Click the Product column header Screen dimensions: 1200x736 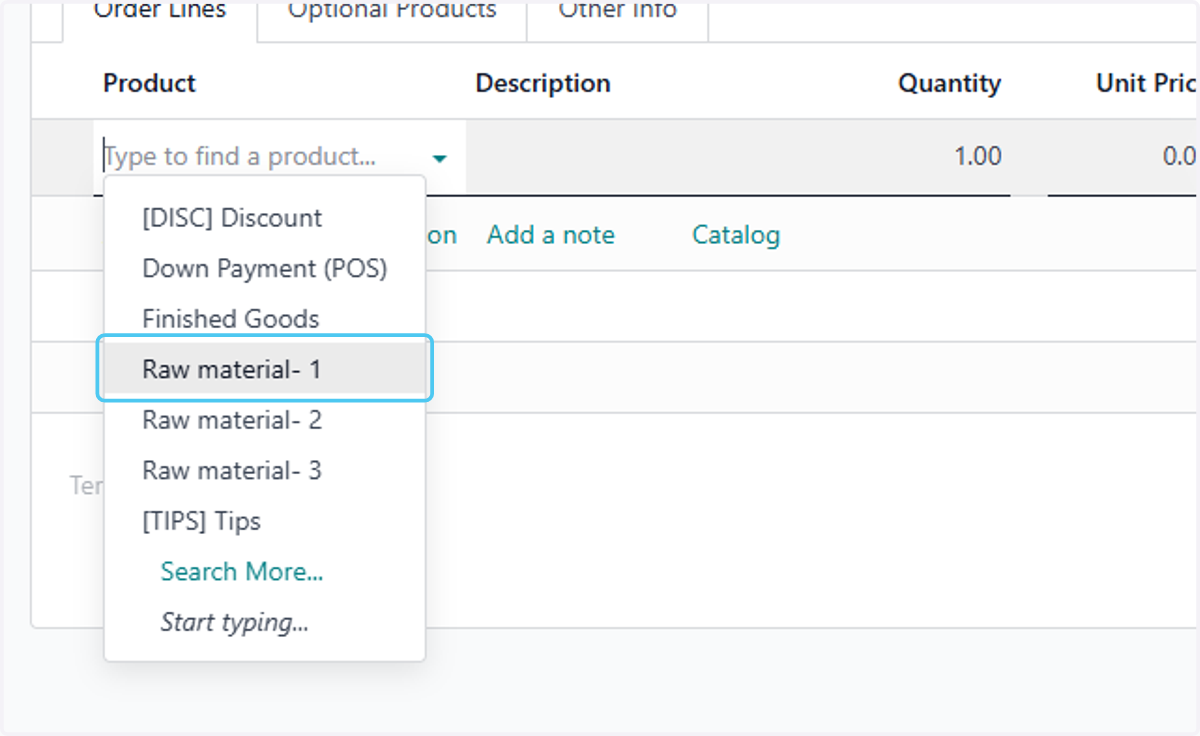click(x=150, y=83)
